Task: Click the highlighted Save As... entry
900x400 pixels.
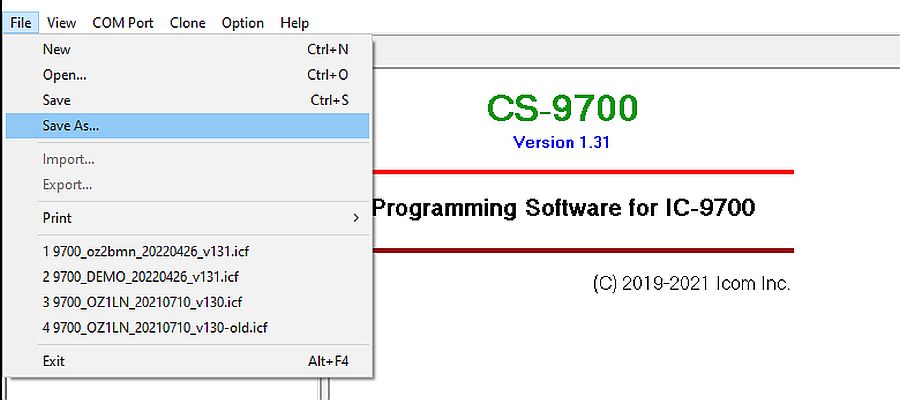Action: 187,126
